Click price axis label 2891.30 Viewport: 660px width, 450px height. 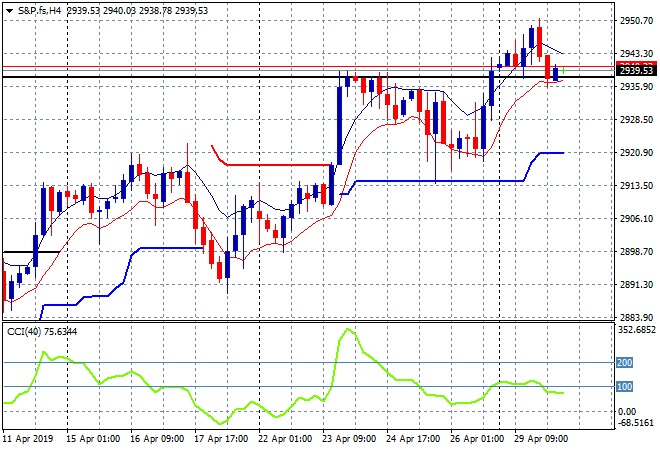coord(636,285)
